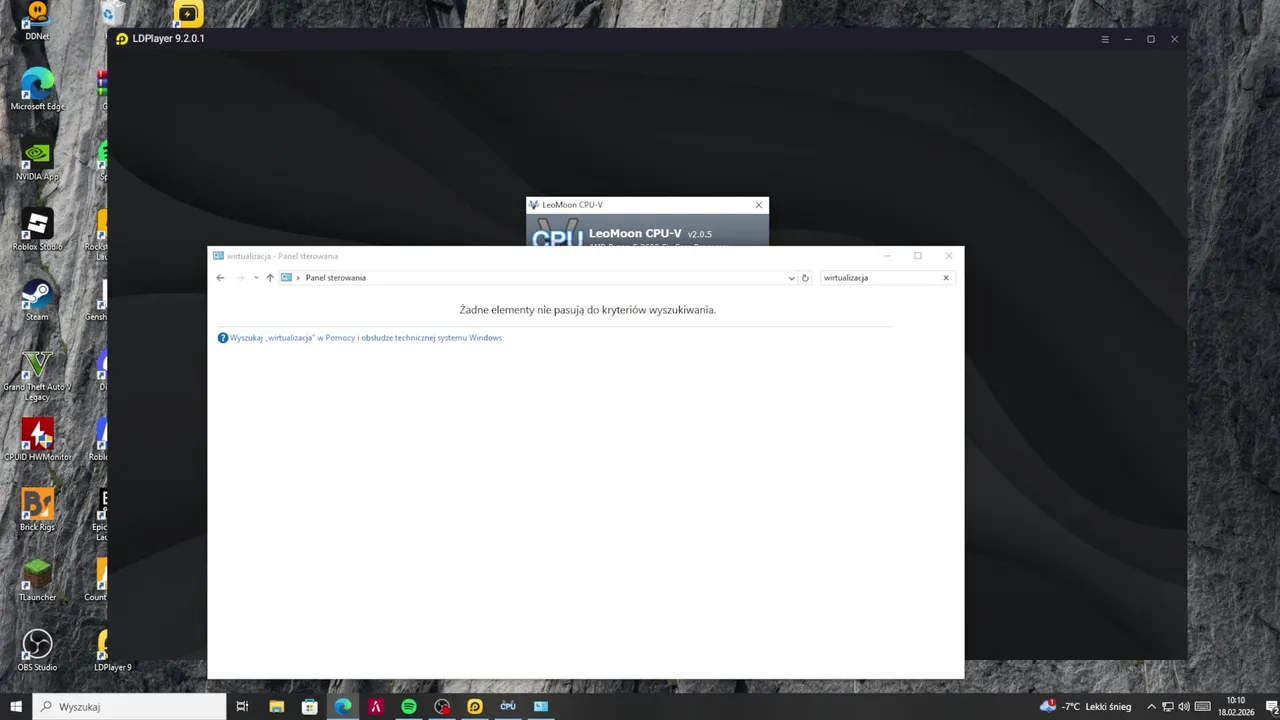
Task: Switch to CPU-V on the taskbar
Action: coord(508,706)
